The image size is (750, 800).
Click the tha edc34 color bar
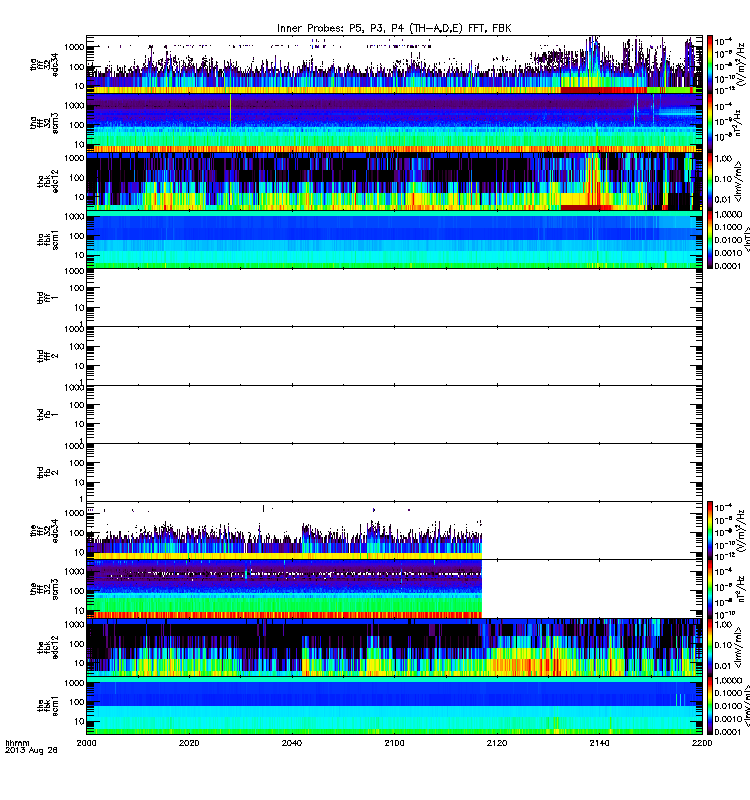(x=710, y=64)
